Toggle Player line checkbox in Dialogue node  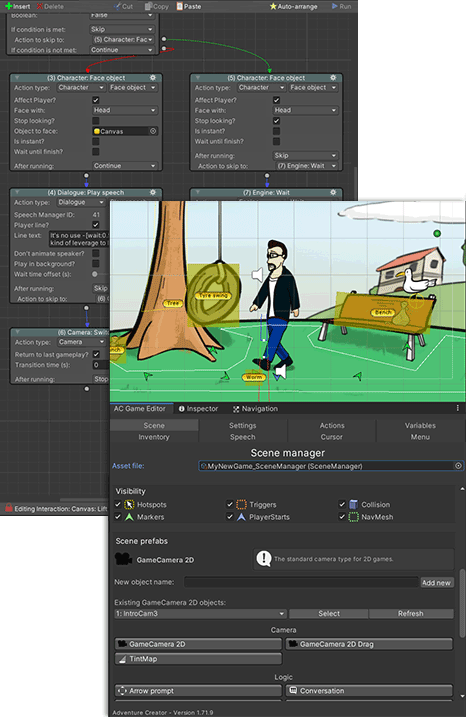tap(96, 225)
